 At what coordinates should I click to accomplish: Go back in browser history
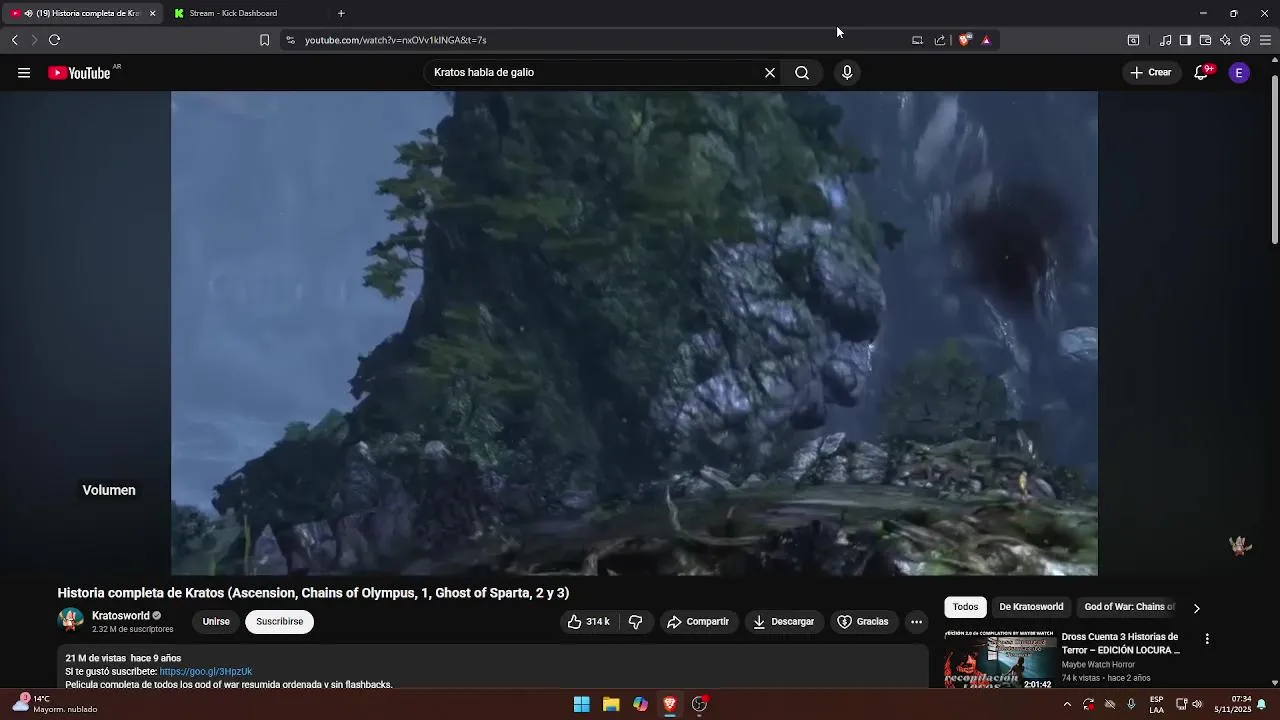pyautogui.click(x=14, y=40)
